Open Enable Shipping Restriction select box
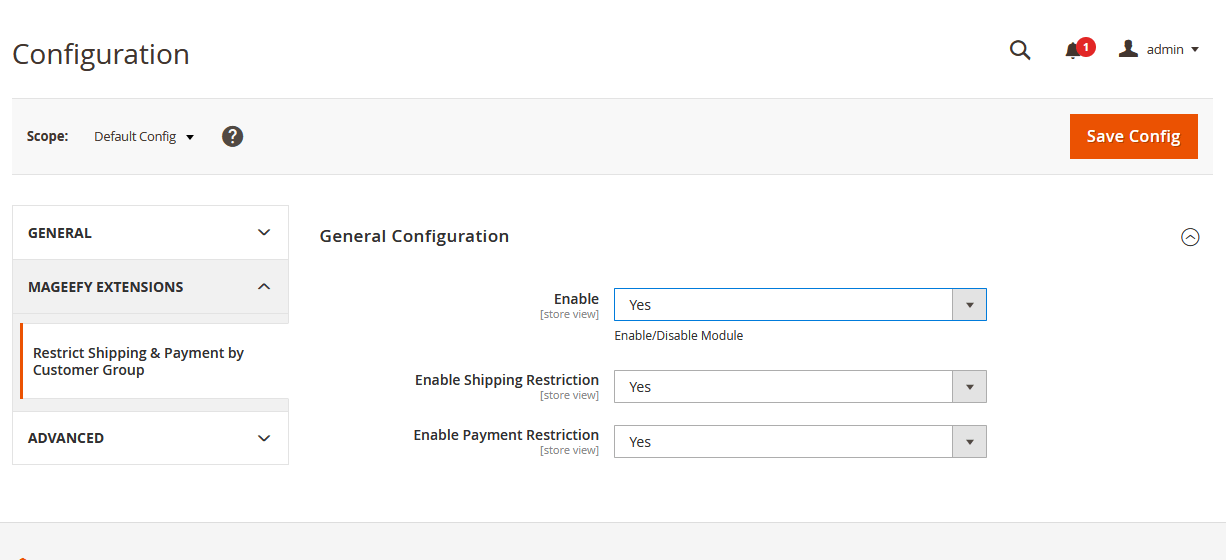This screenshot has height=560, width=1226. [x=800, y=387]
